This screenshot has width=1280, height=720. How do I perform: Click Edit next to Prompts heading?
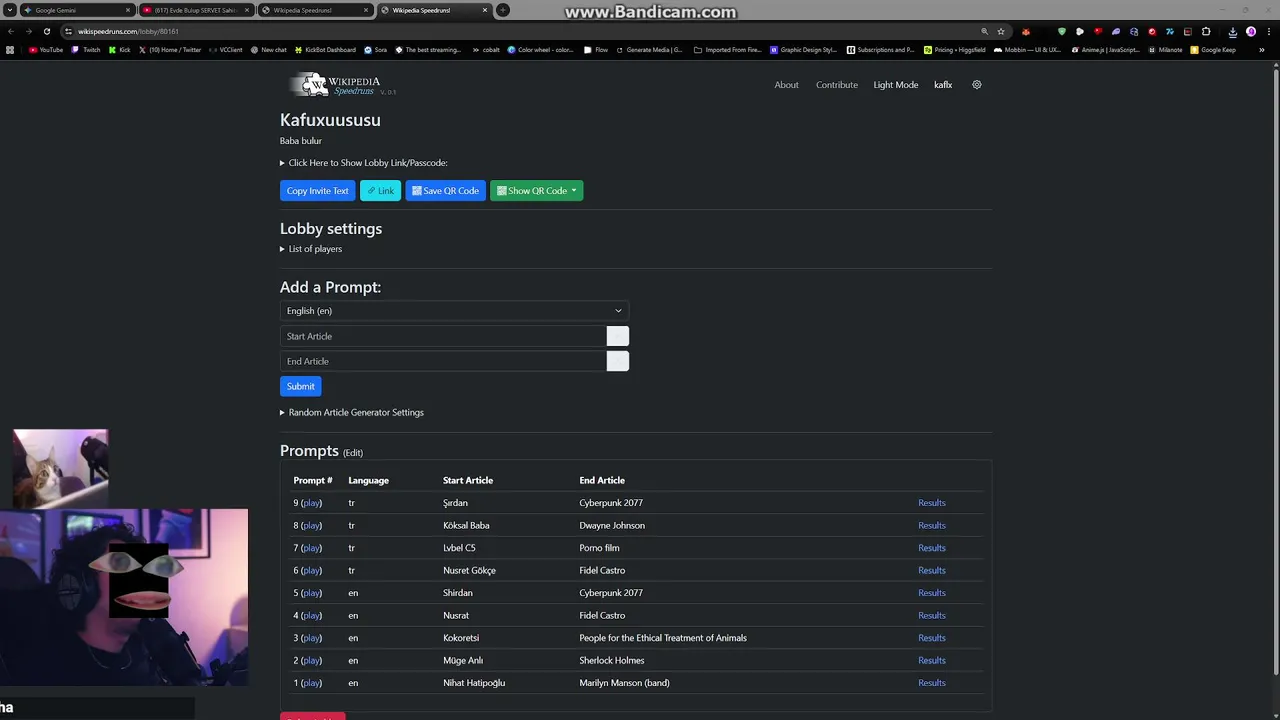coord(353,453)
